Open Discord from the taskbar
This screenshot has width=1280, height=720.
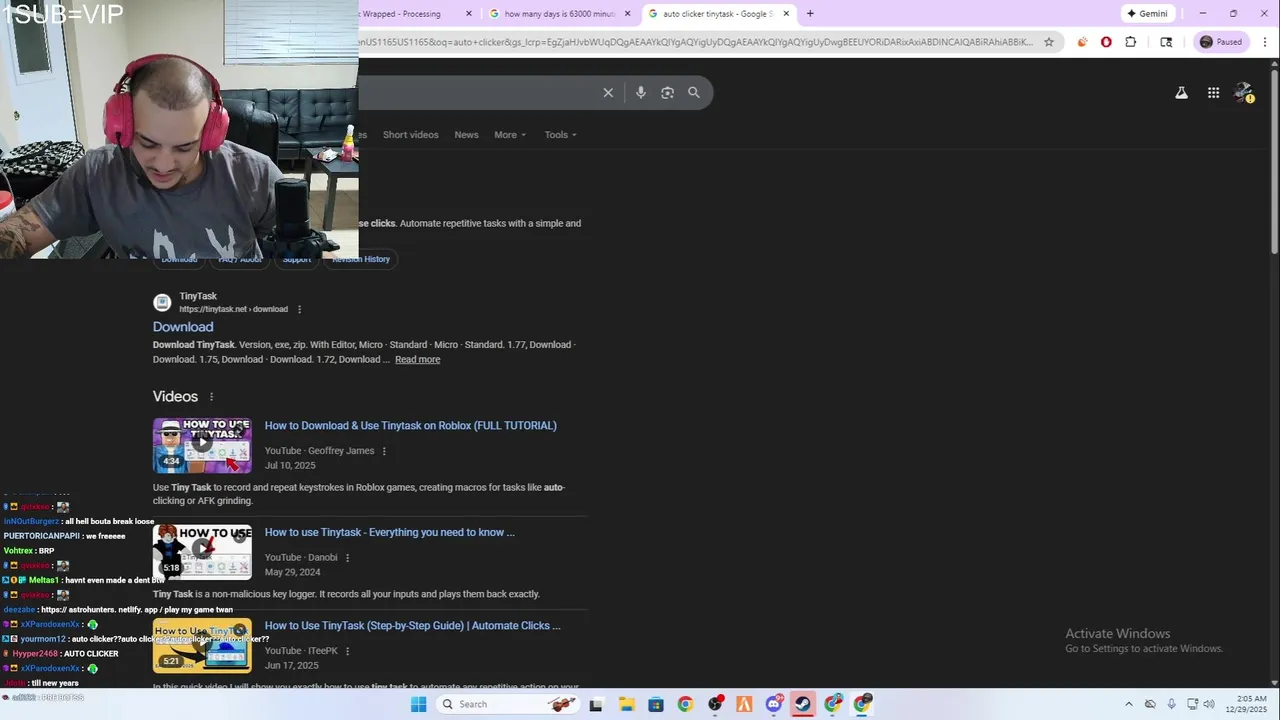[773, 705]
